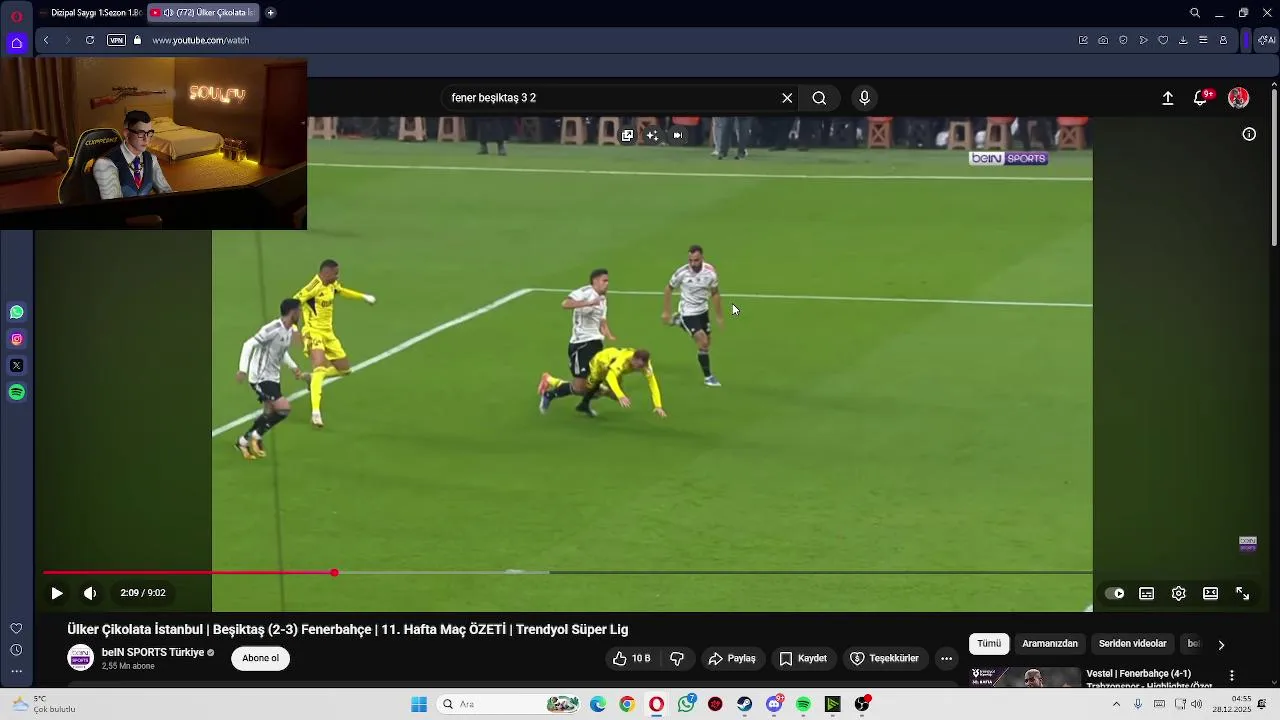Open Opera easy setup menu lines

(x=1203, y=40)
